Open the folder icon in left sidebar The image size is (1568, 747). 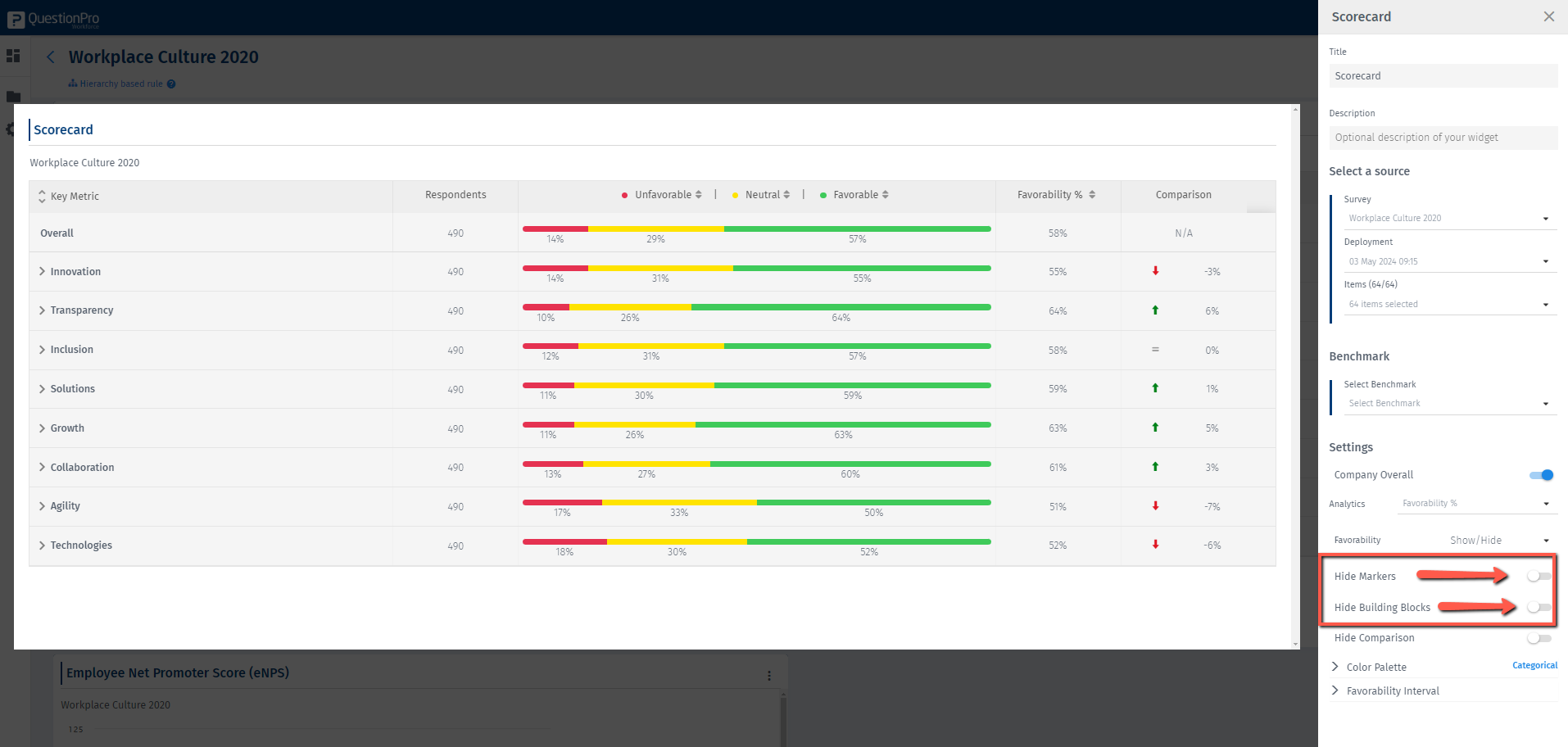coord(13,97)
